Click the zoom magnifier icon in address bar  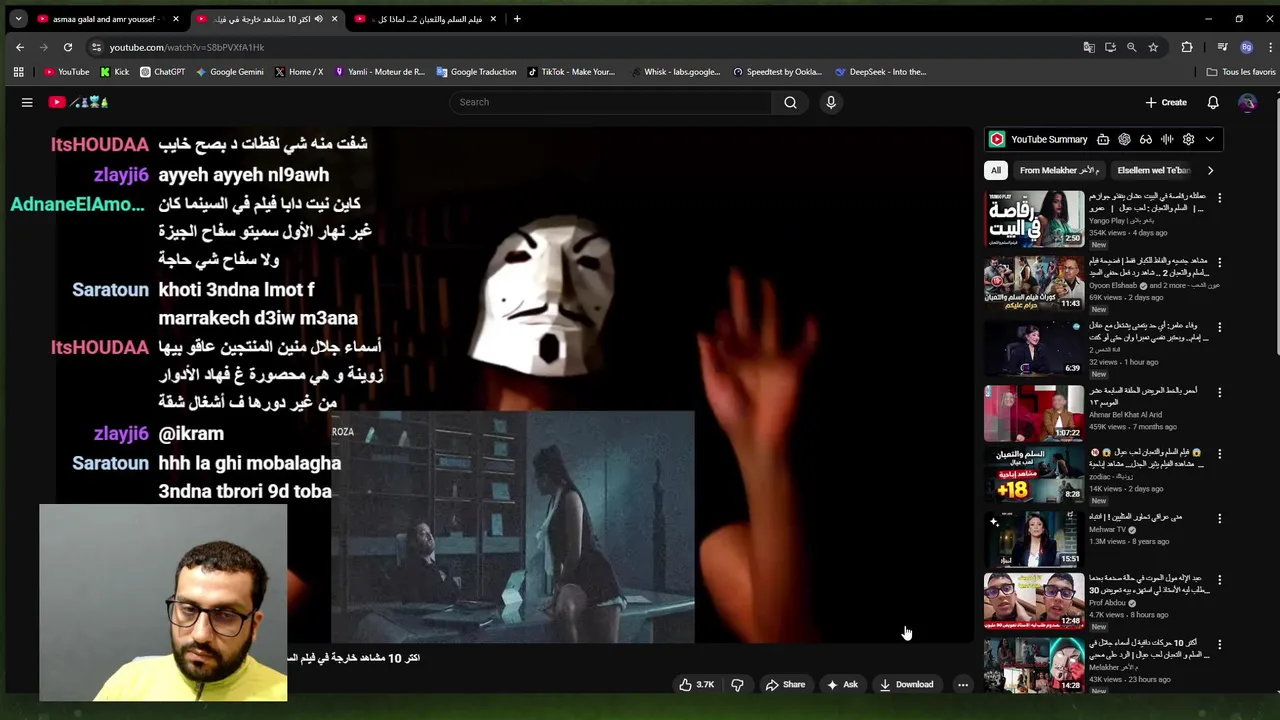pos(1131,47)
